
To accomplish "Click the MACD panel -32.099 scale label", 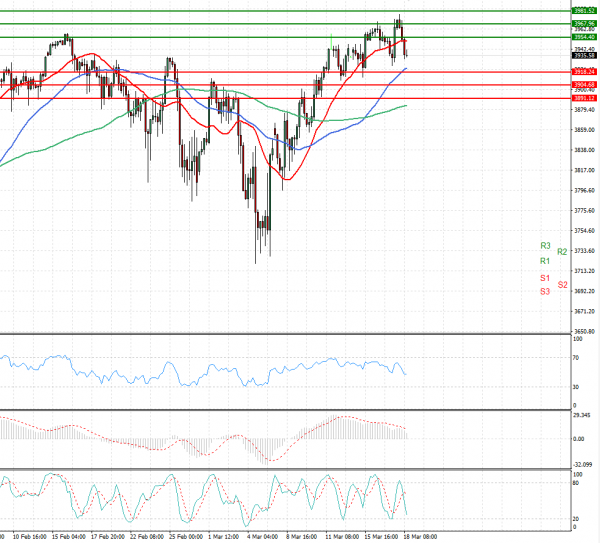I will 582,465.
